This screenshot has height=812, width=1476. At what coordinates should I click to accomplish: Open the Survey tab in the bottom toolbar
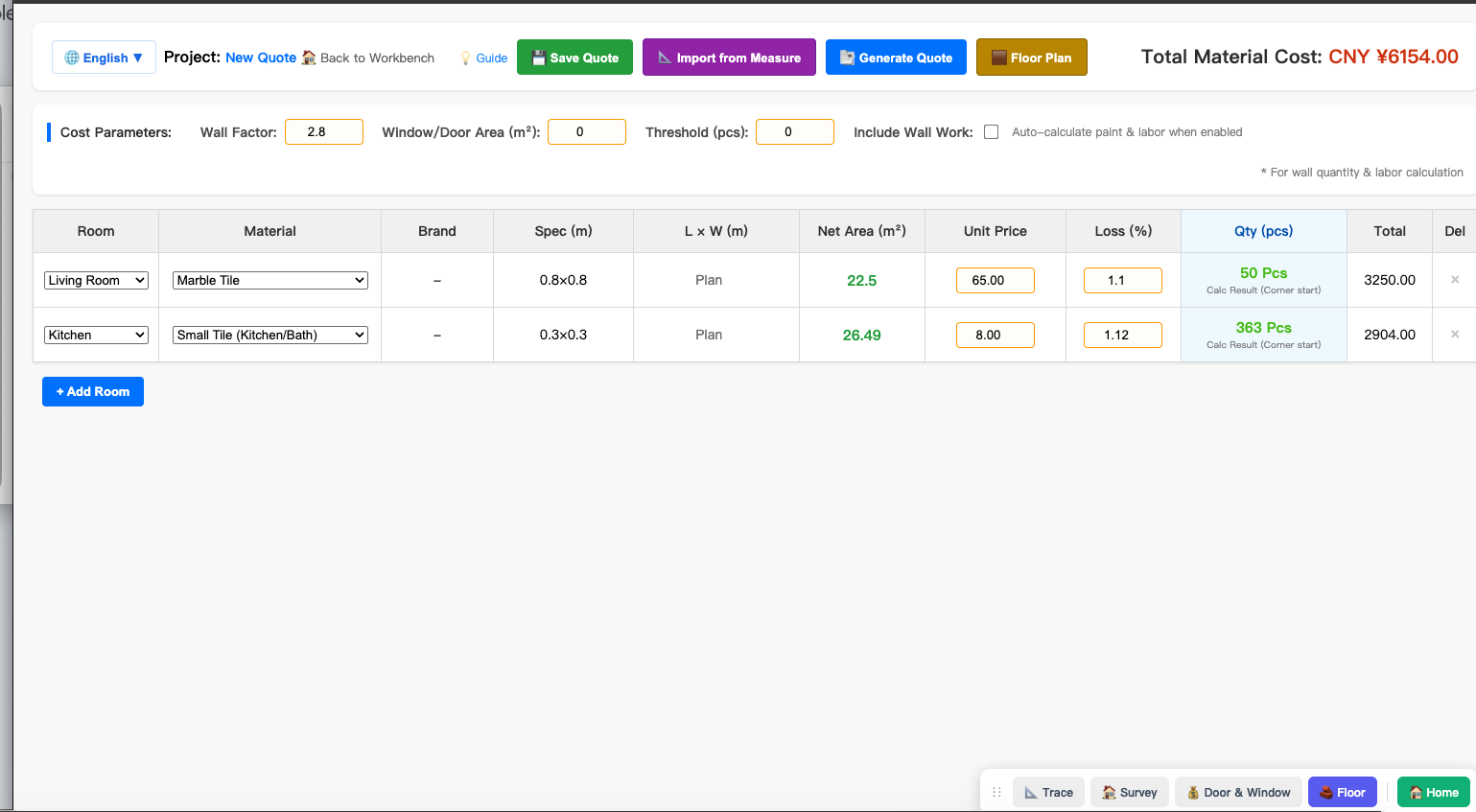pyautogui.click(x=1130, y=792)
